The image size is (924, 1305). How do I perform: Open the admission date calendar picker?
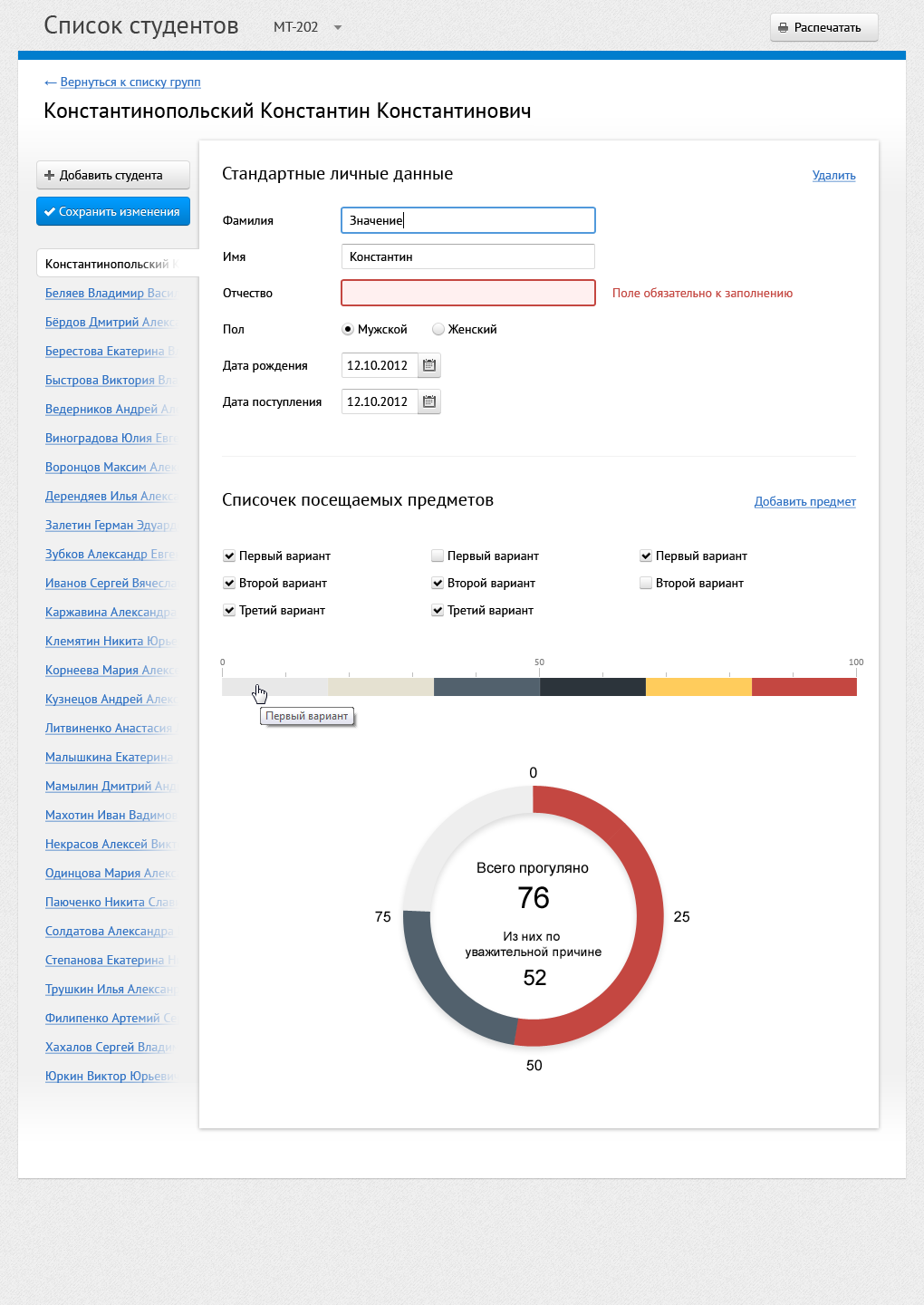coord(429,401)
